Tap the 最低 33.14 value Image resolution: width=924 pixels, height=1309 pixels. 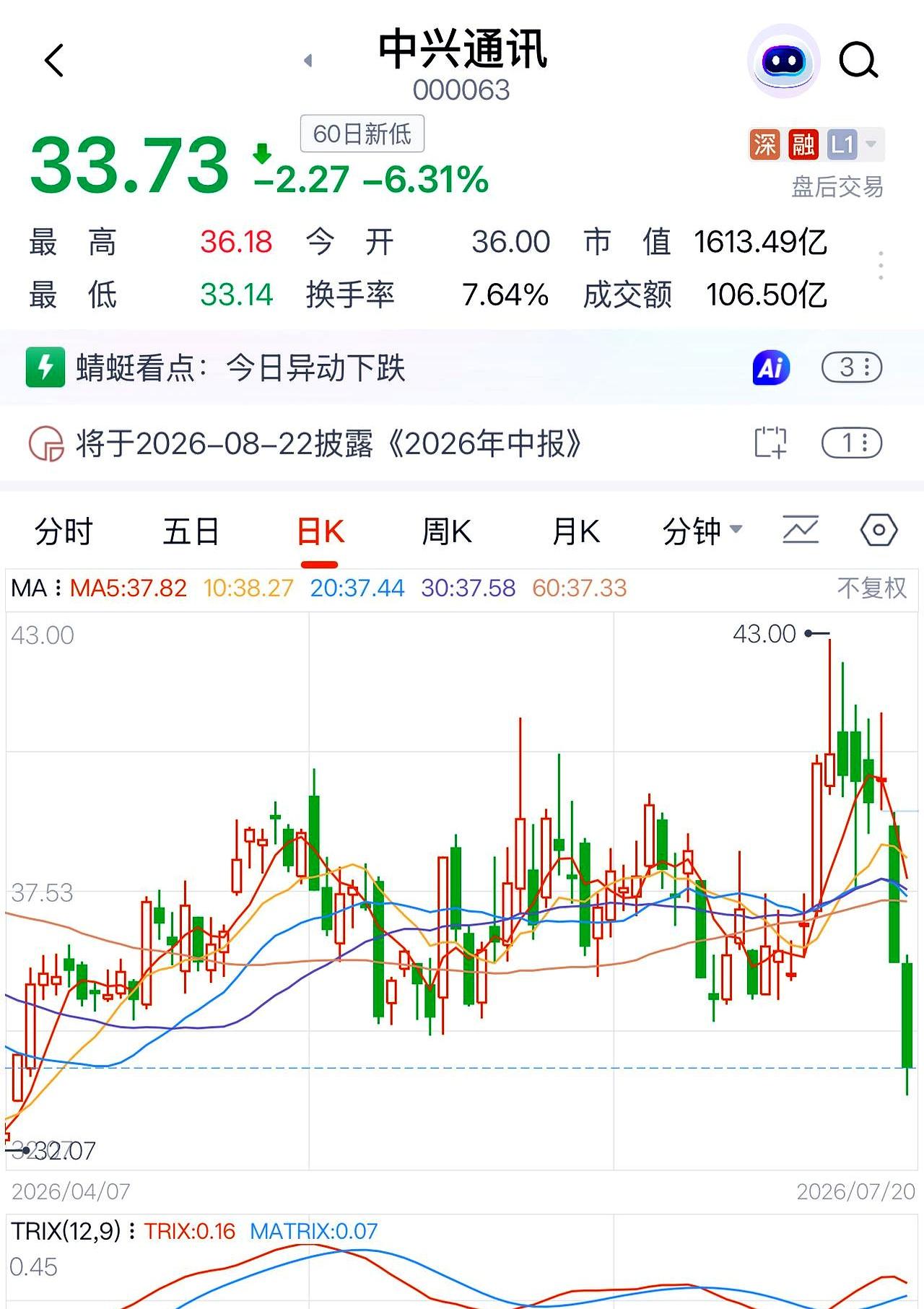click(236, 295)
